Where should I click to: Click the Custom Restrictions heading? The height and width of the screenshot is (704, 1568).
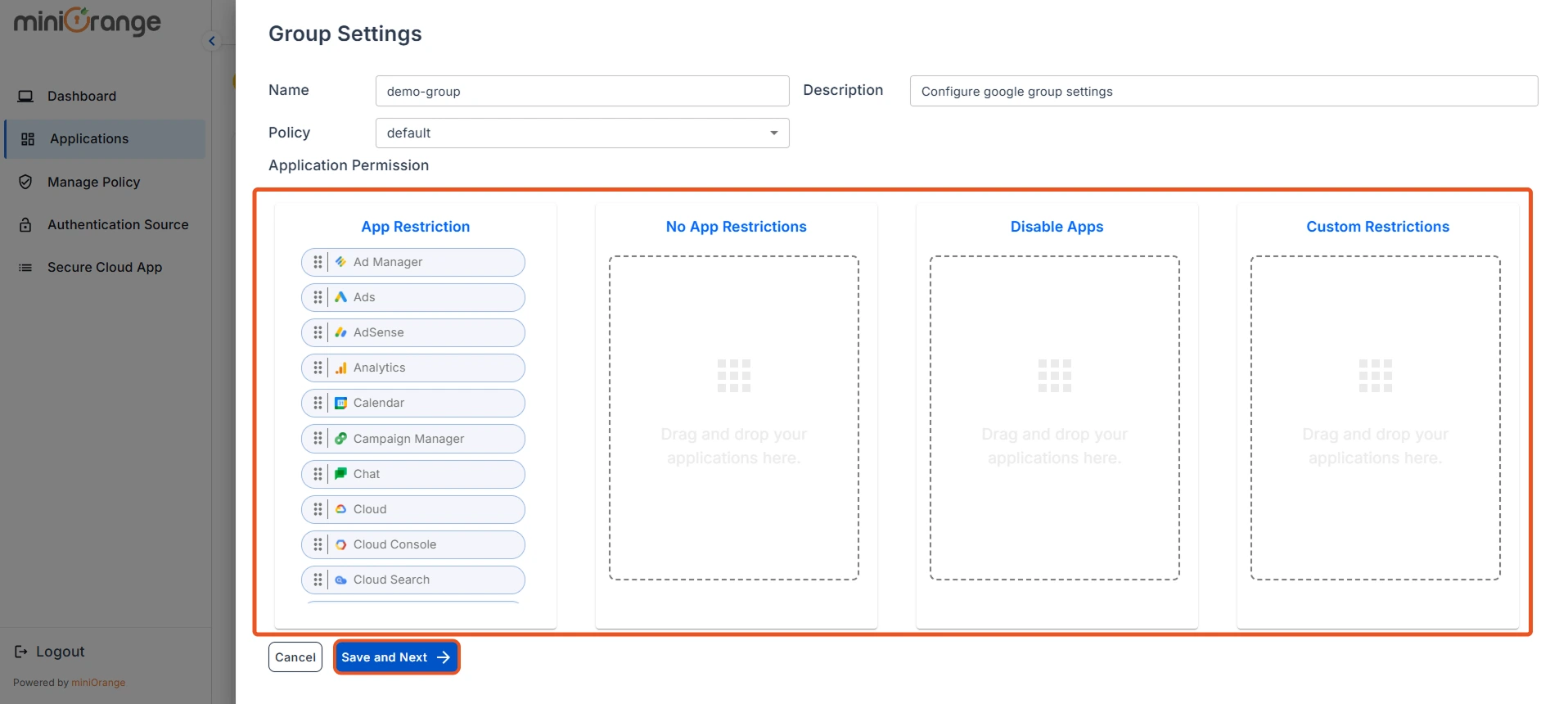click(1378, 227)
